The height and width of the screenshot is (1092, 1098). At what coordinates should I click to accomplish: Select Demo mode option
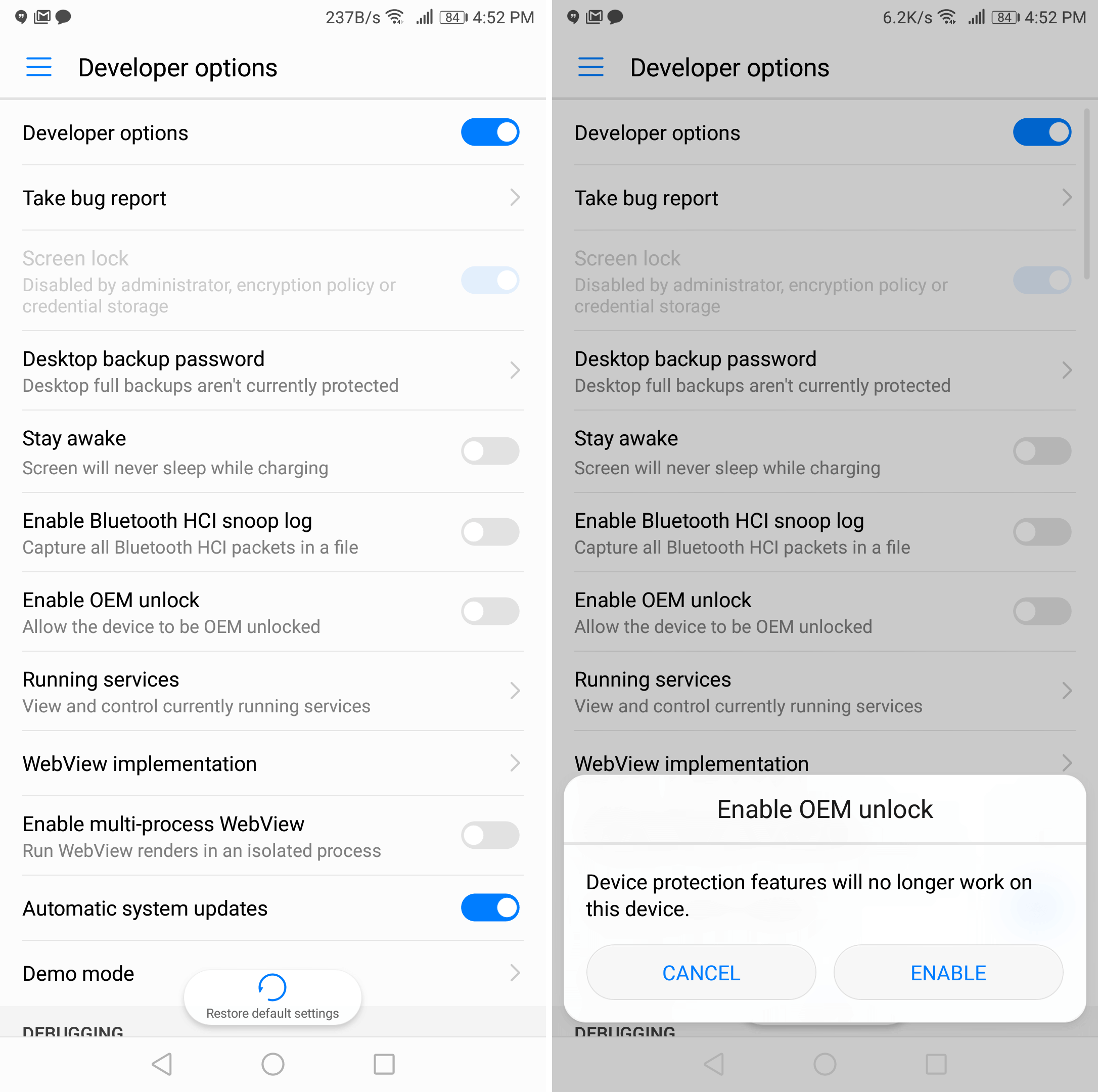pos(76,972)
